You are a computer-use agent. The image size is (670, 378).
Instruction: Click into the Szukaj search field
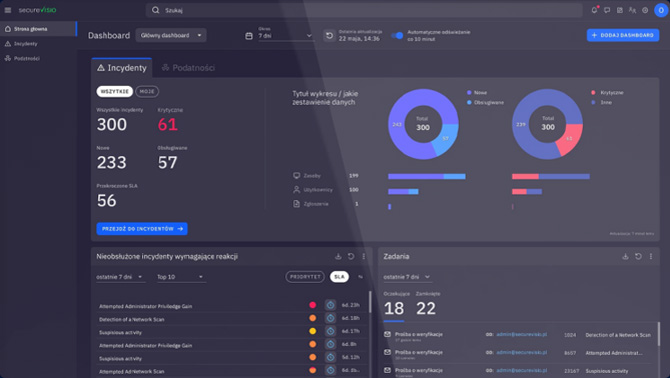(364, 10)
